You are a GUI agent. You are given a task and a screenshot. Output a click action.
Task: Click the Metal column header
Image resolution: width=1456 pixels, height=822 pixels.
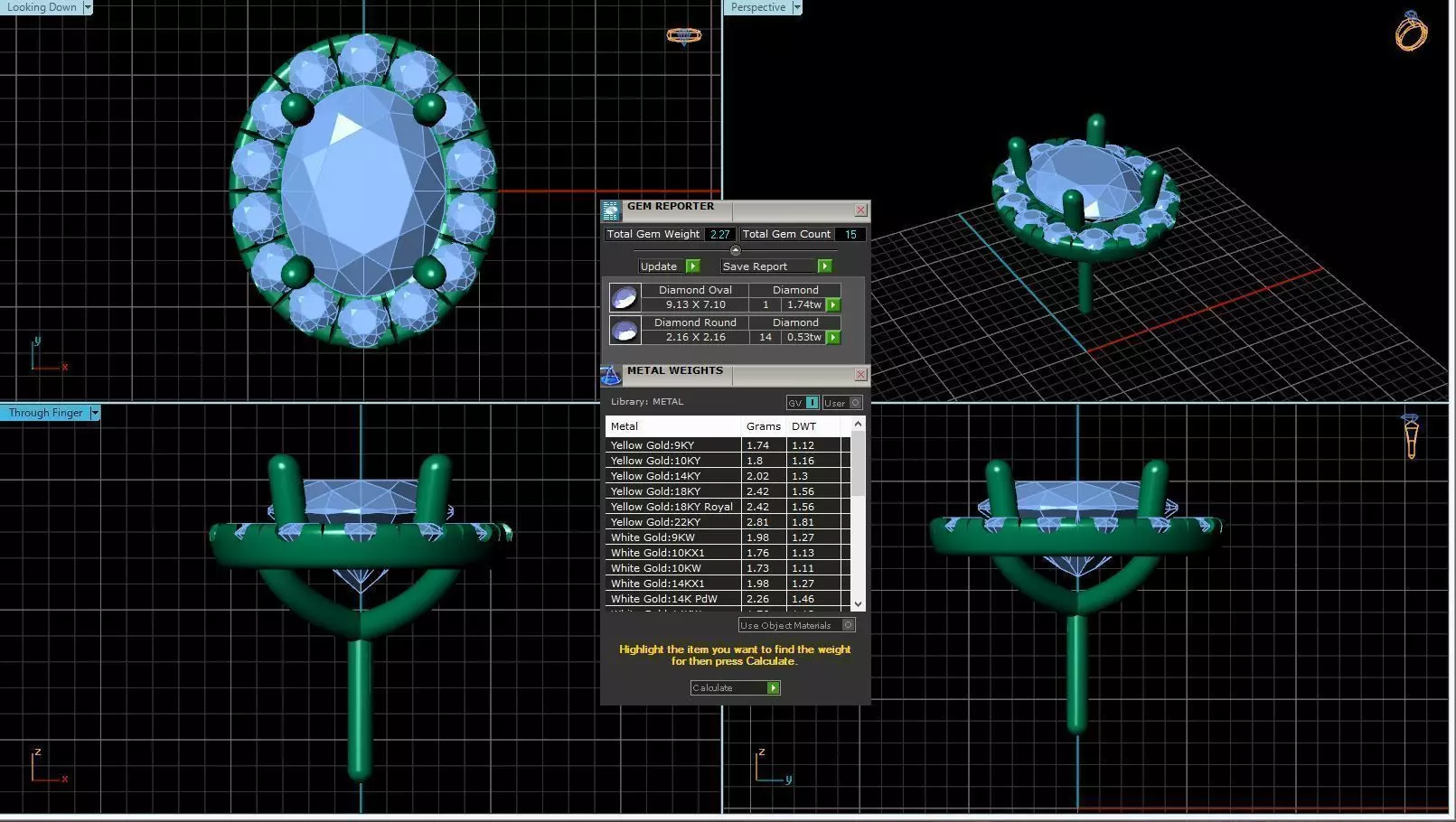pyautogui.click(x=672, y=426)
